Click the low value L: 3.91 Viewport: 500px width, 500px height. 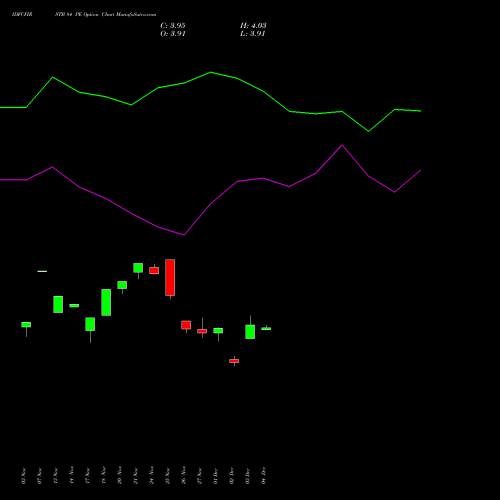252,34
